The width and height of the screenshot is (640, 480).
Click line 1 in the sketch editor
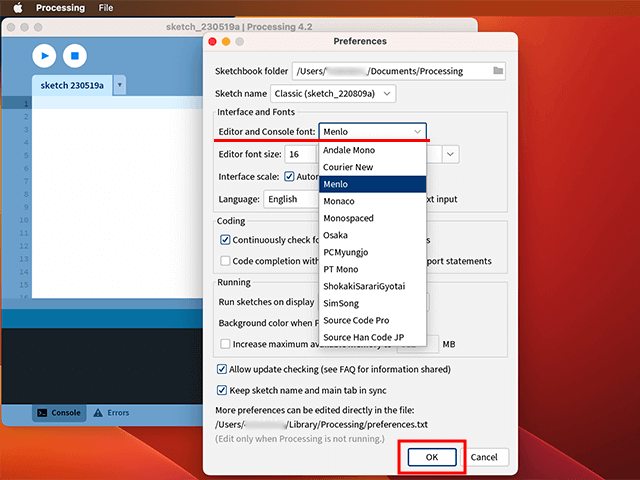click(x=118, y=103)
